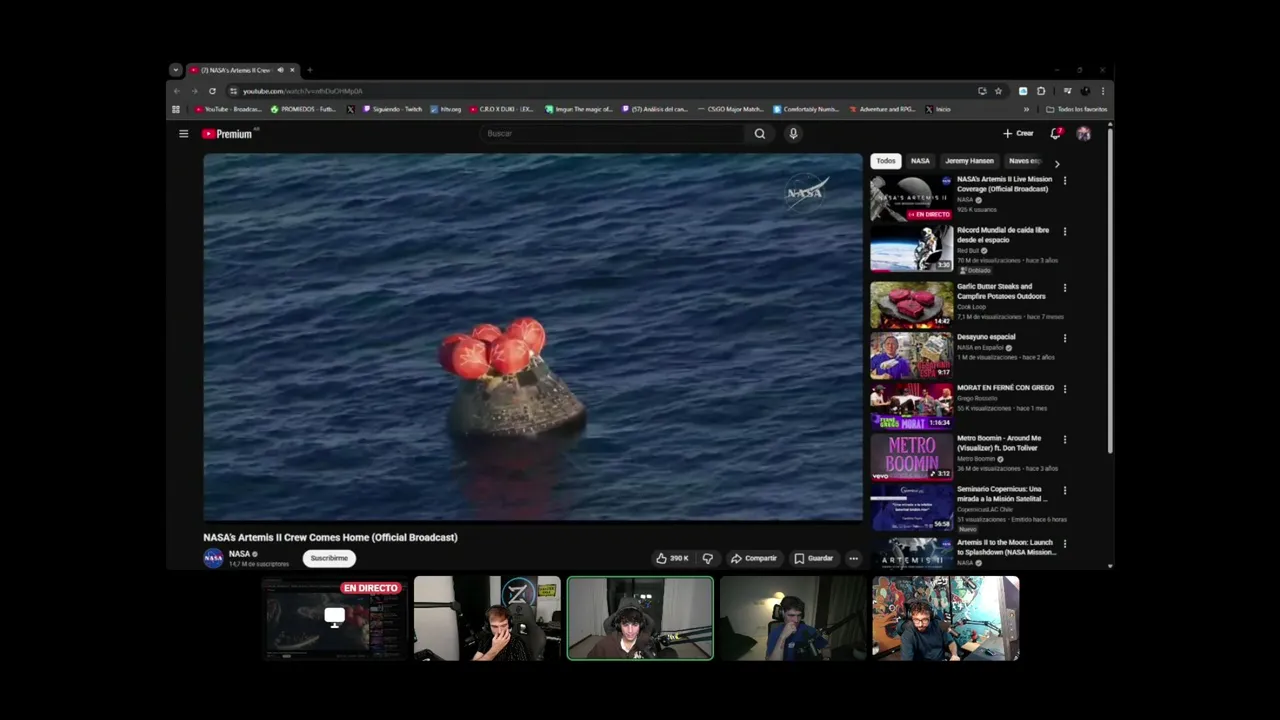
Task: Open options for Metro Boomin - Around Me
Action: pos(1064,440)
